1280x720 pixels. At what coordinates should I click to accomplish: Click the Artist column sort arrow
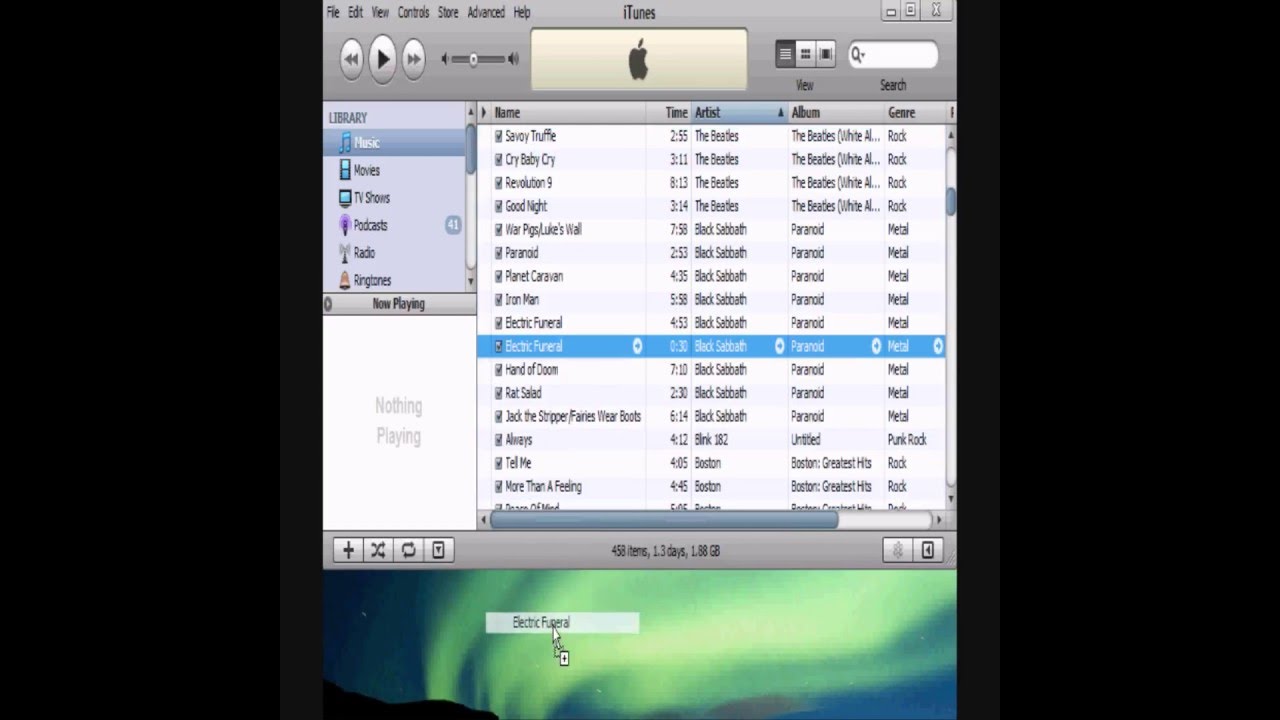pyautogui.click(x=780, y=113)
